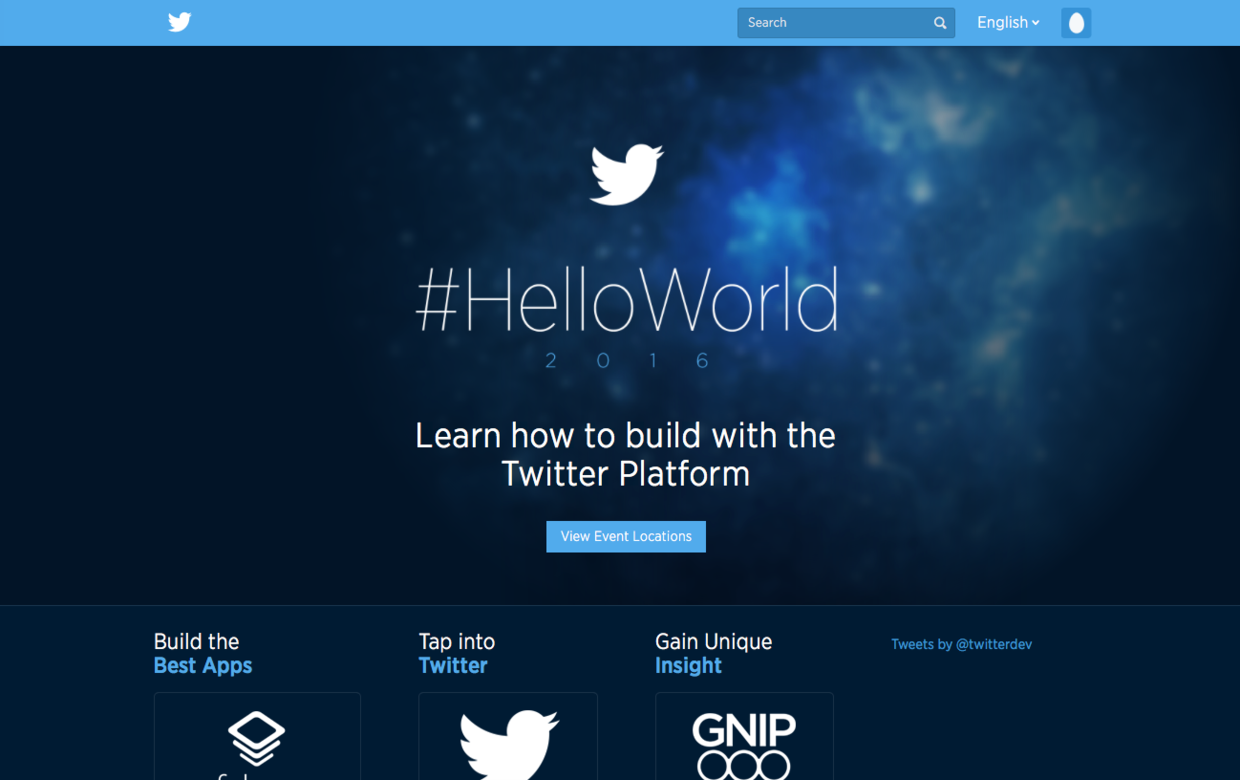Open the Twitter bird card under Tap into
This screenshot has width=1240, height=780.
508,736
